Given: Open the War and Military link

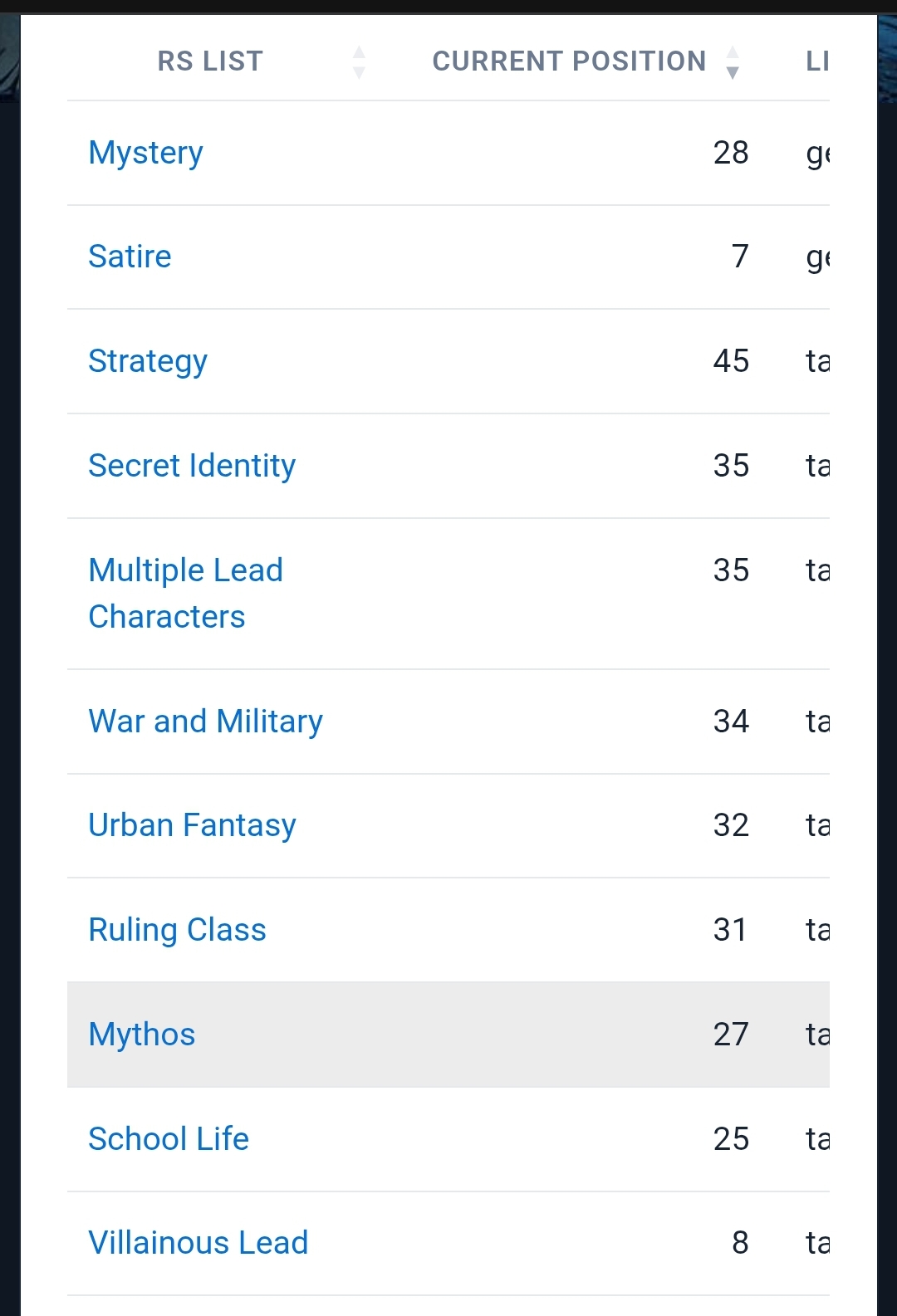Looking at the screenshot, I should (206, 722).
